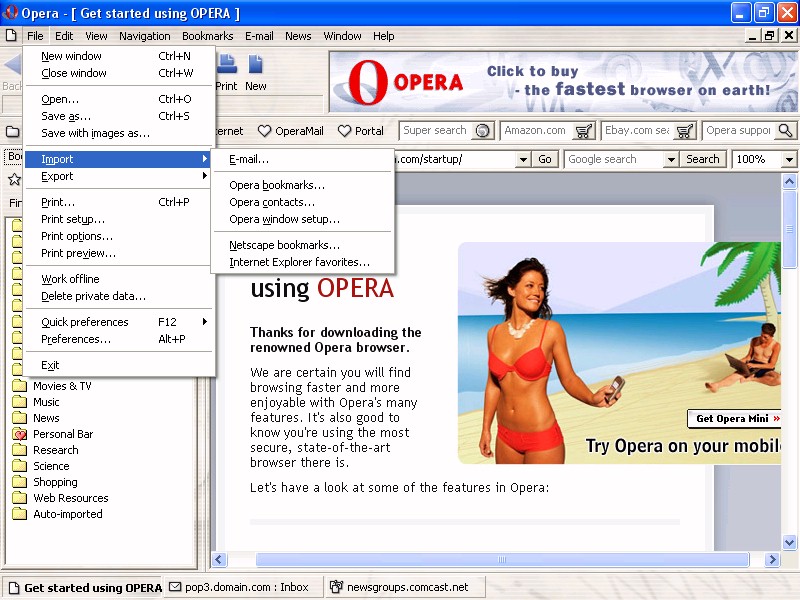Select News bookmark folder
This screenshot has height=600, width=800.
pos(46,417)
